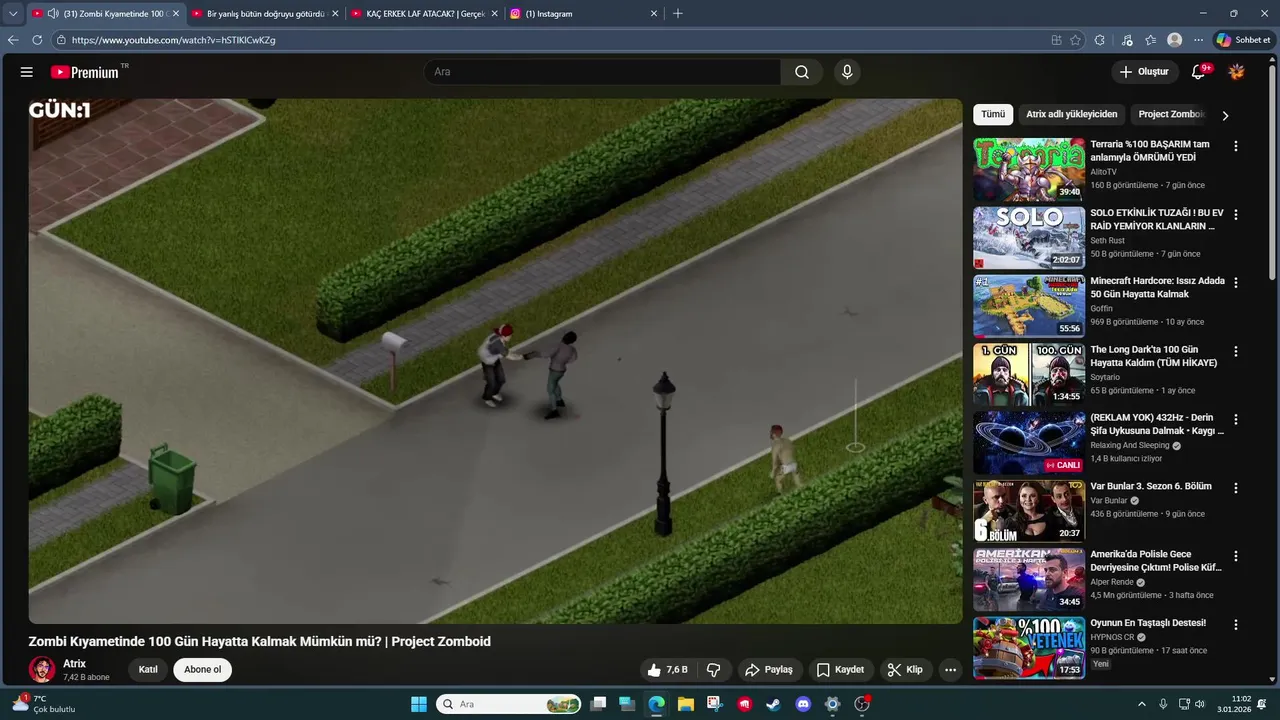Show hidden system tray icons chevron

pos(1142,704)
